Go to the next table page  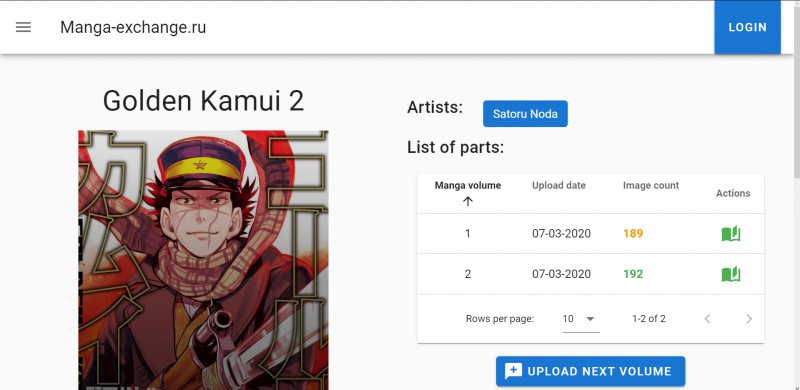tap(748, 319)
